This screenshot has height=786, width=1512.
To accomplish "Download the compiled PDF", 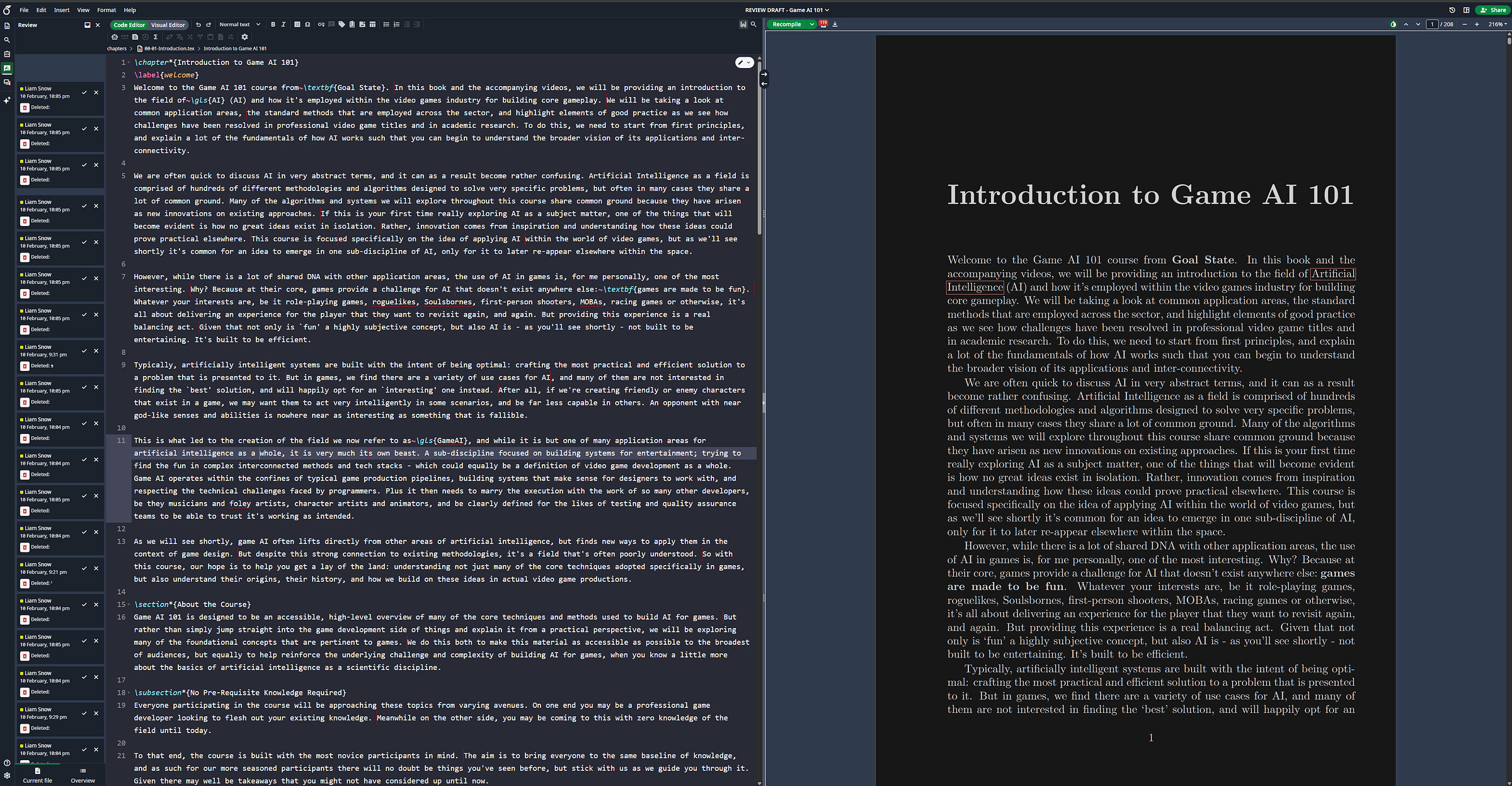I will click(835, 25).
